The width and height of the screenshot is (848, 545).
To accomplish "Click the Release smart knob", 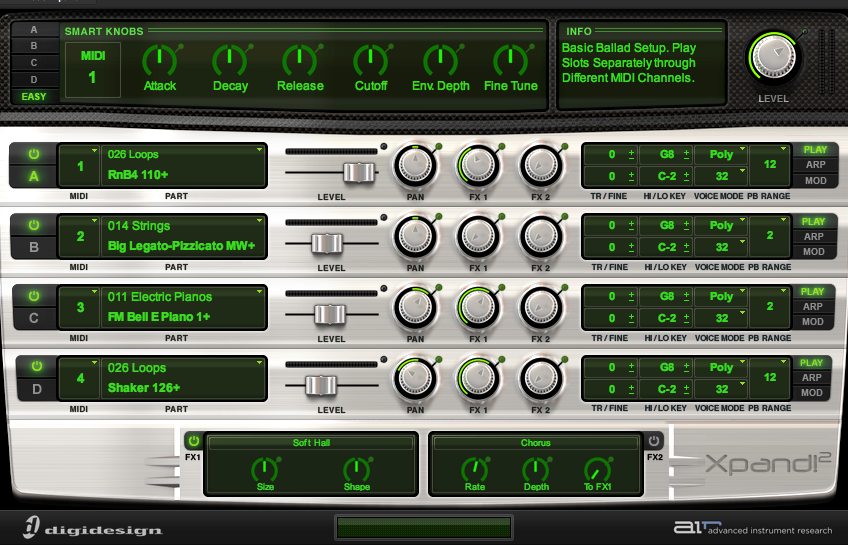I will pos(300,61).
